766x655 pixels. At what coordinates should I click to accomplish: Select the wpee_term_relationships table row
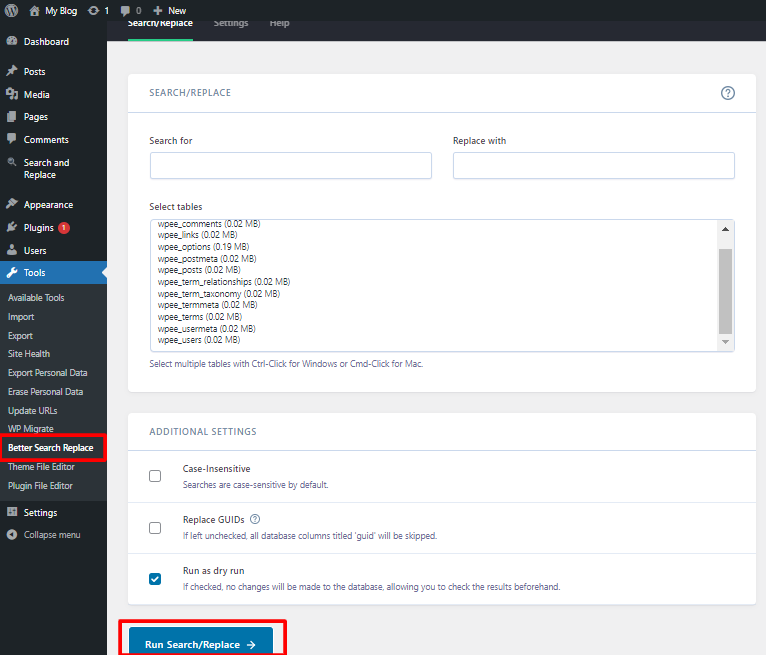click(x=224, y=282)
